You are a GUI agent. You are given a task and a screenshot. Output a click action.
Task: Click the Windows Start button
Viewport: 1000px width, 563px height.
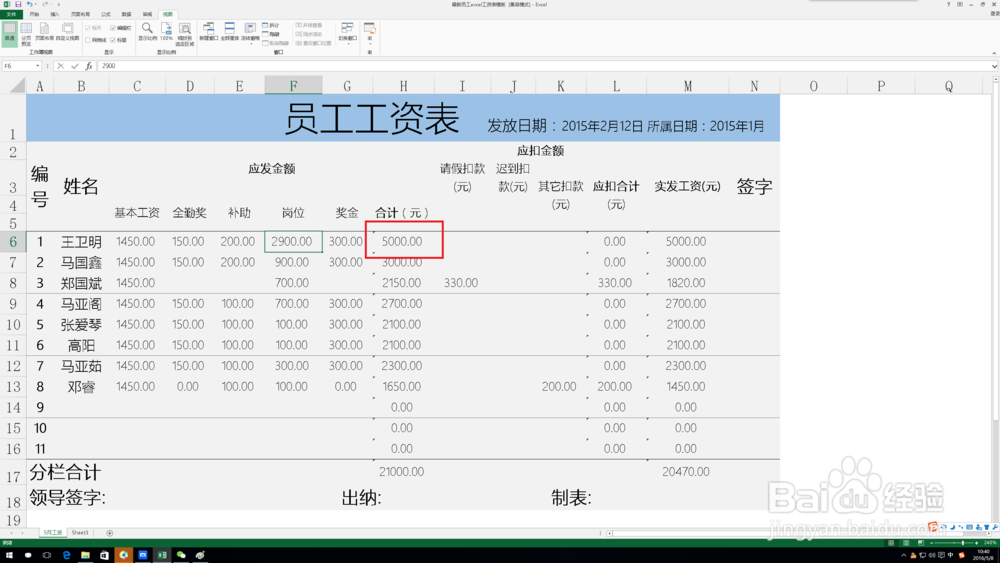tap(9, 555)
